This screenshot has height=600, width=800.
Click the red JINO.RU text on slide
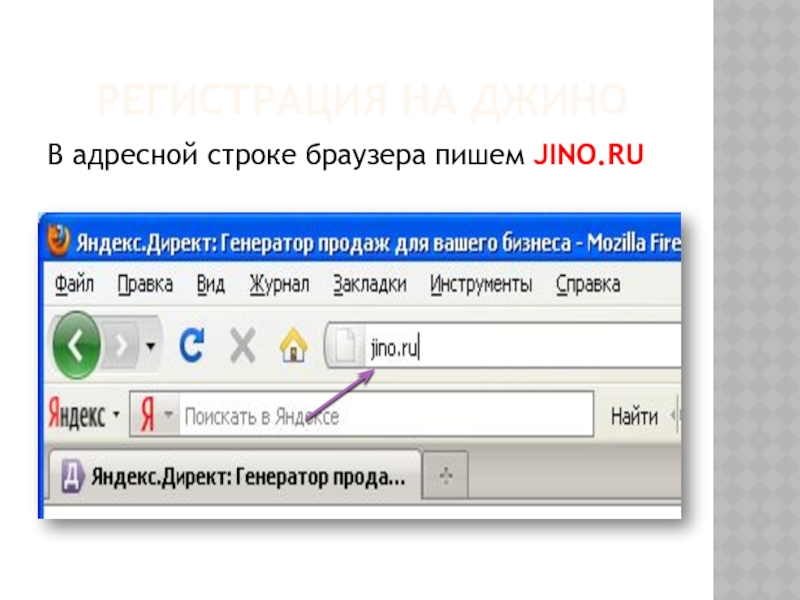[x=588, y=154]
